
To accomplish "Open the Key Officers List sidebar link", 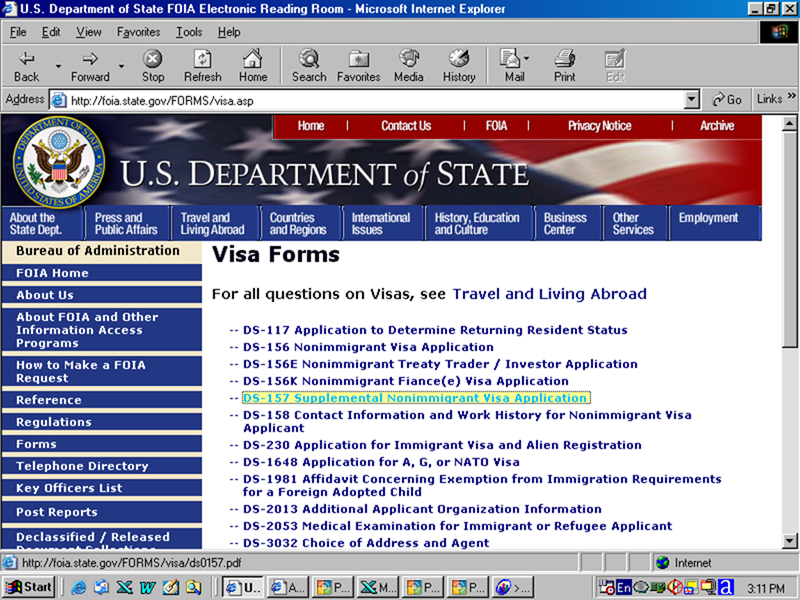I will pos(102,488).
